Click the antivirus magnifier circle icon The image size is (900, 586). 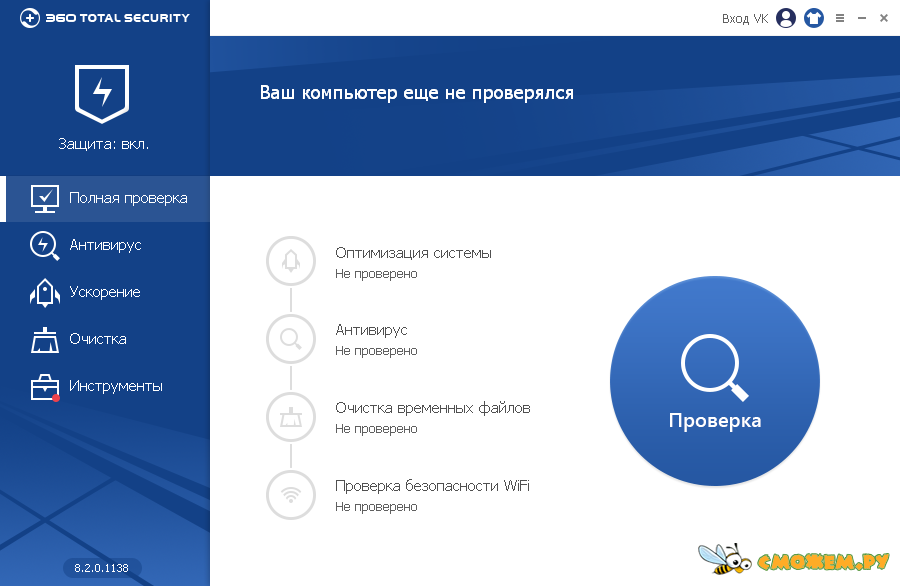point(291,339)
